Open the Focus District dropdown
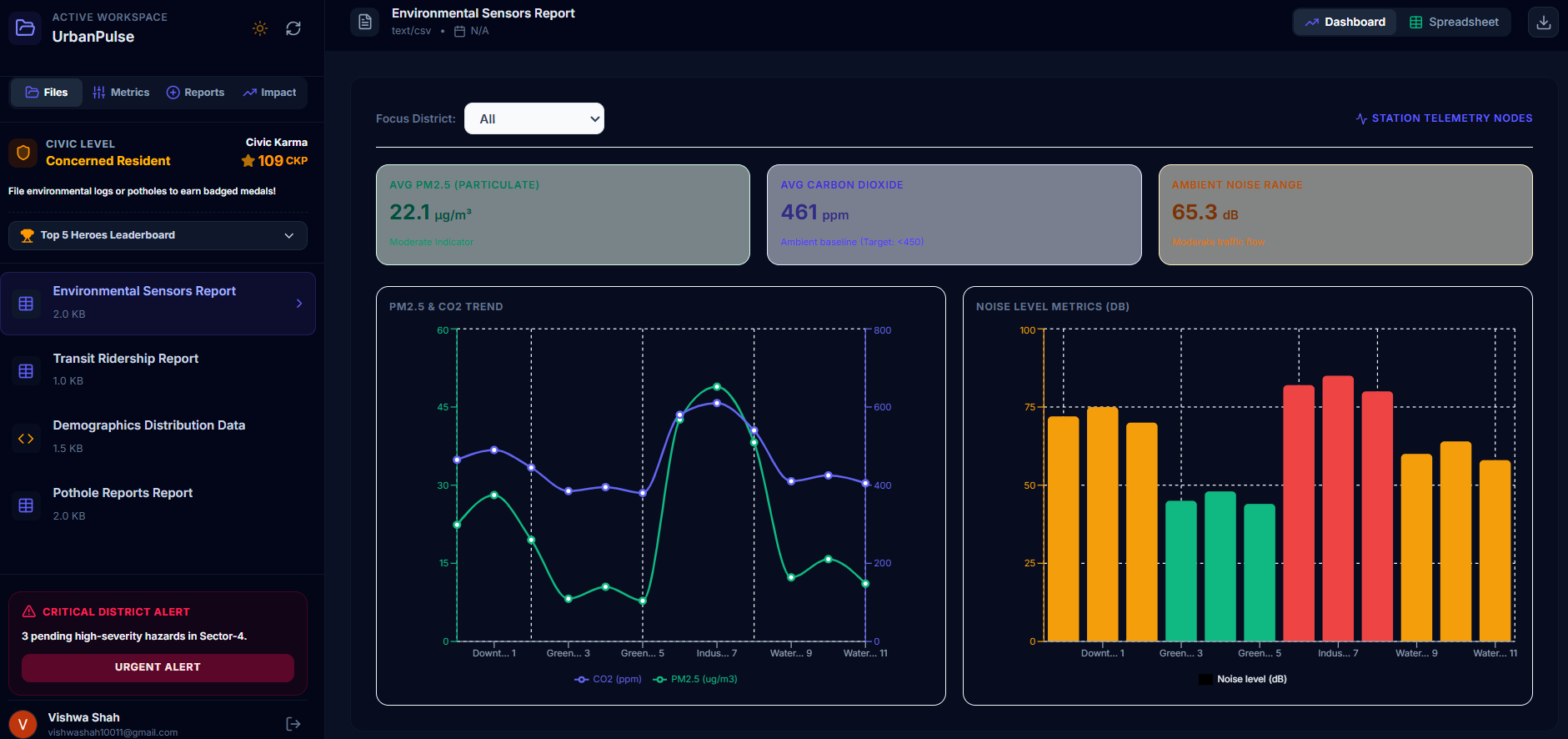 (x=534, y=118)
